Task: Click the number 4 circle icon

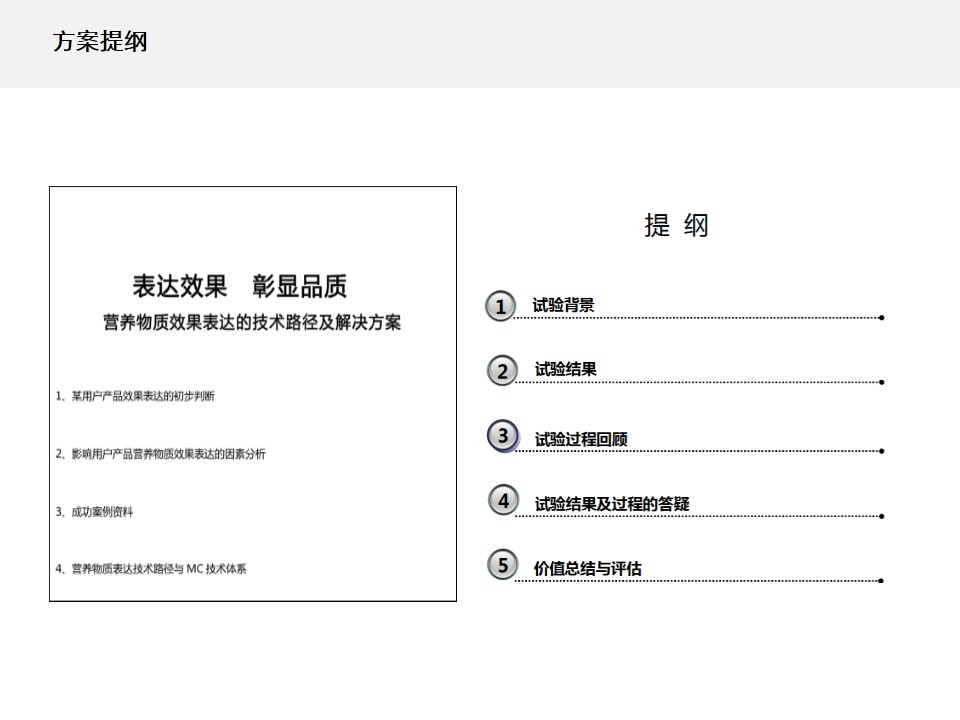Action: (504, 500)
